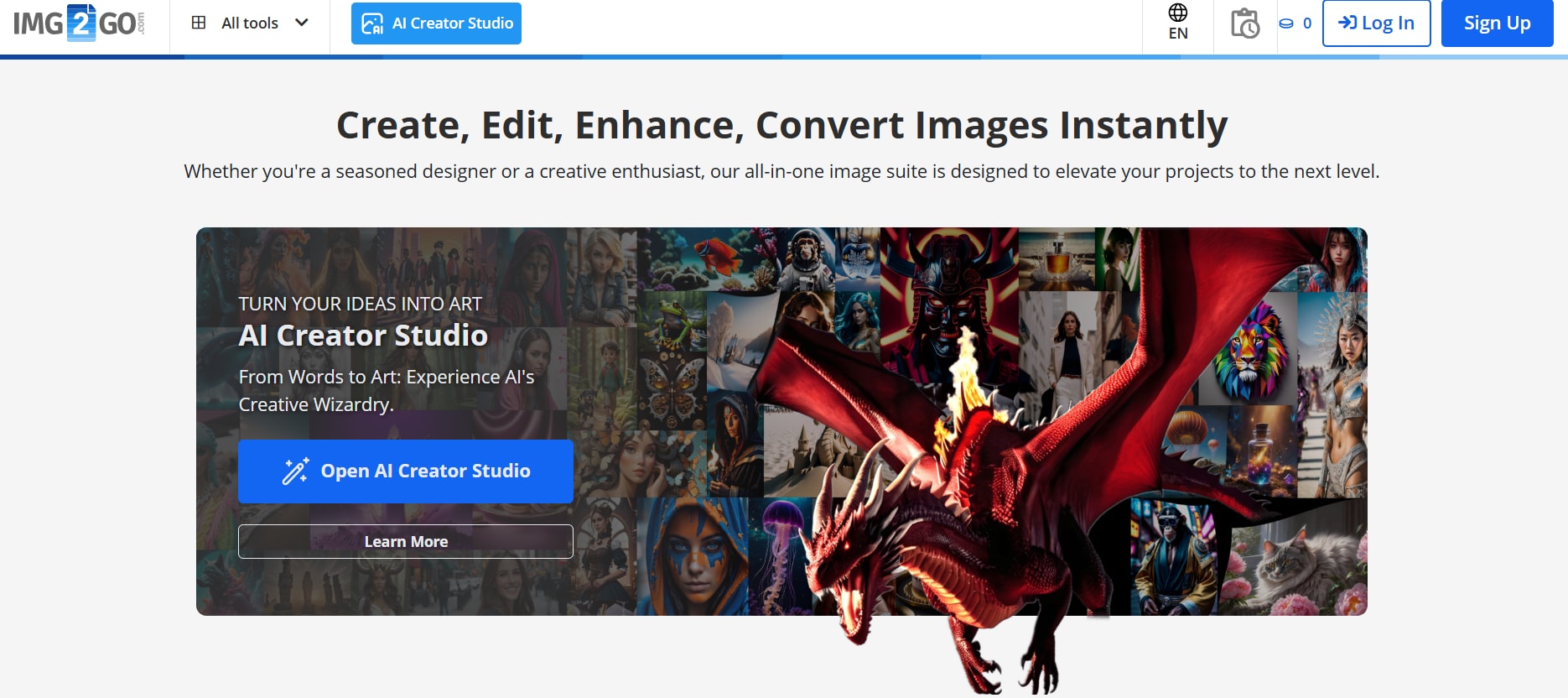Image resolution: width=1568 pixels, height=698 pixels.
Task: Open the task history clipboard icon
Action: click(1245, 23)
